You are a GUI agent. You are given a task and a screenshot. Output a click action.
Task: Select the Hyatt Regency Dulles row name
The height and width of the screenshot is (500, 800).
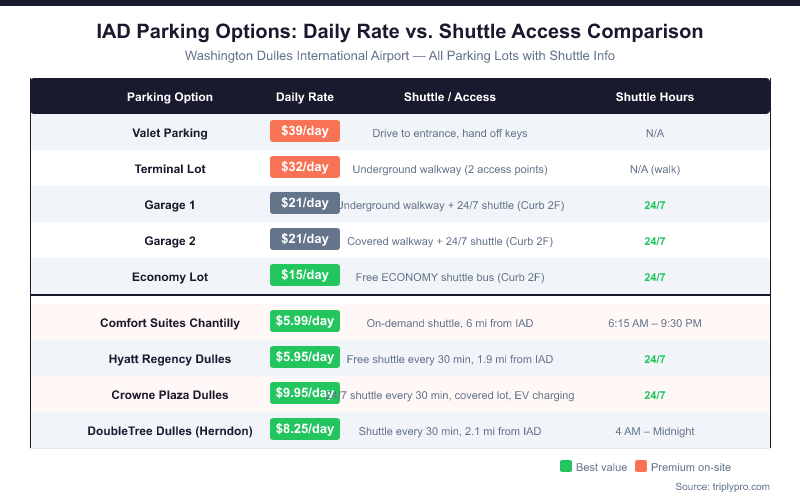[170, 359]
